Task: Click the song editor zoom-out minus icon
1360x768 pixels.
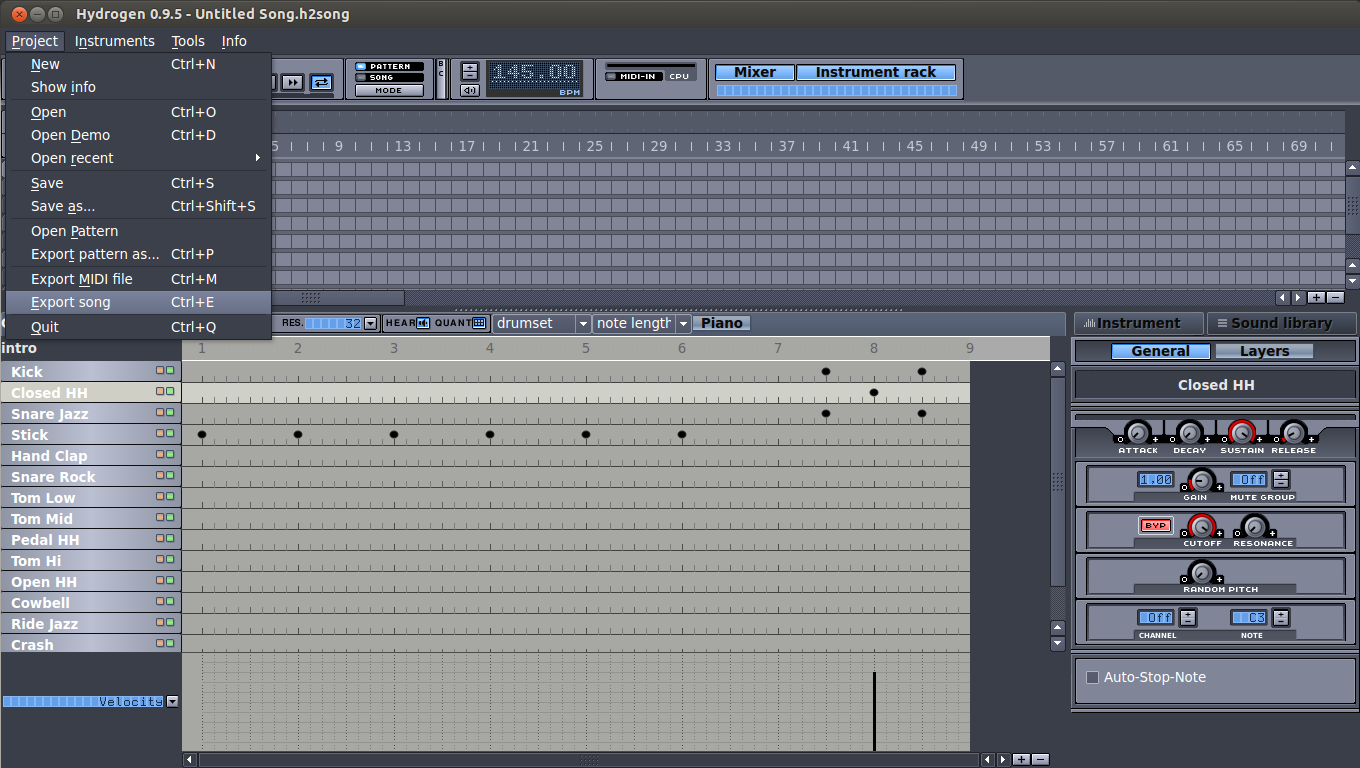Action: (1334, 297)
